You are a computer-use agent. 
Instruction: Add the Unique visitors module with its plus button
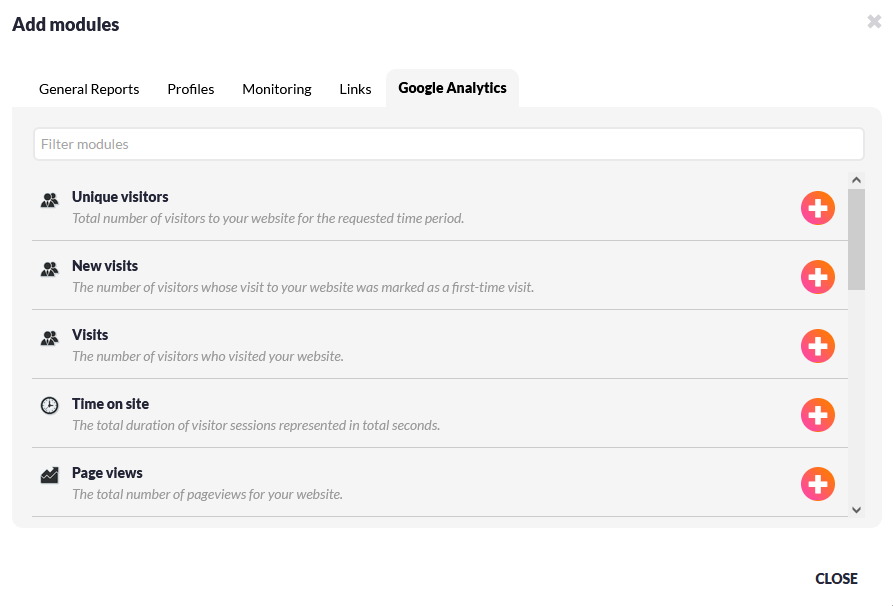tap(817, 208)
